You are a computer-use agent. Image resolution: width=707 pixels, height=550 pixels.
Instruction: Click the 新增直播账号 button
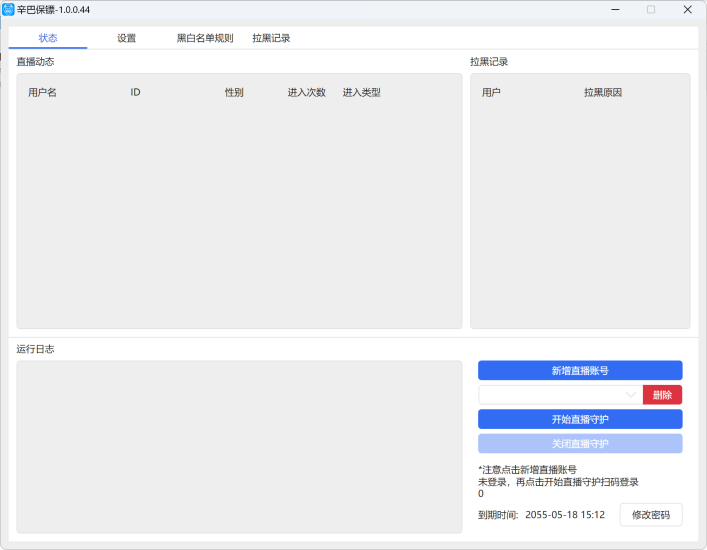[x=580, y=371]
